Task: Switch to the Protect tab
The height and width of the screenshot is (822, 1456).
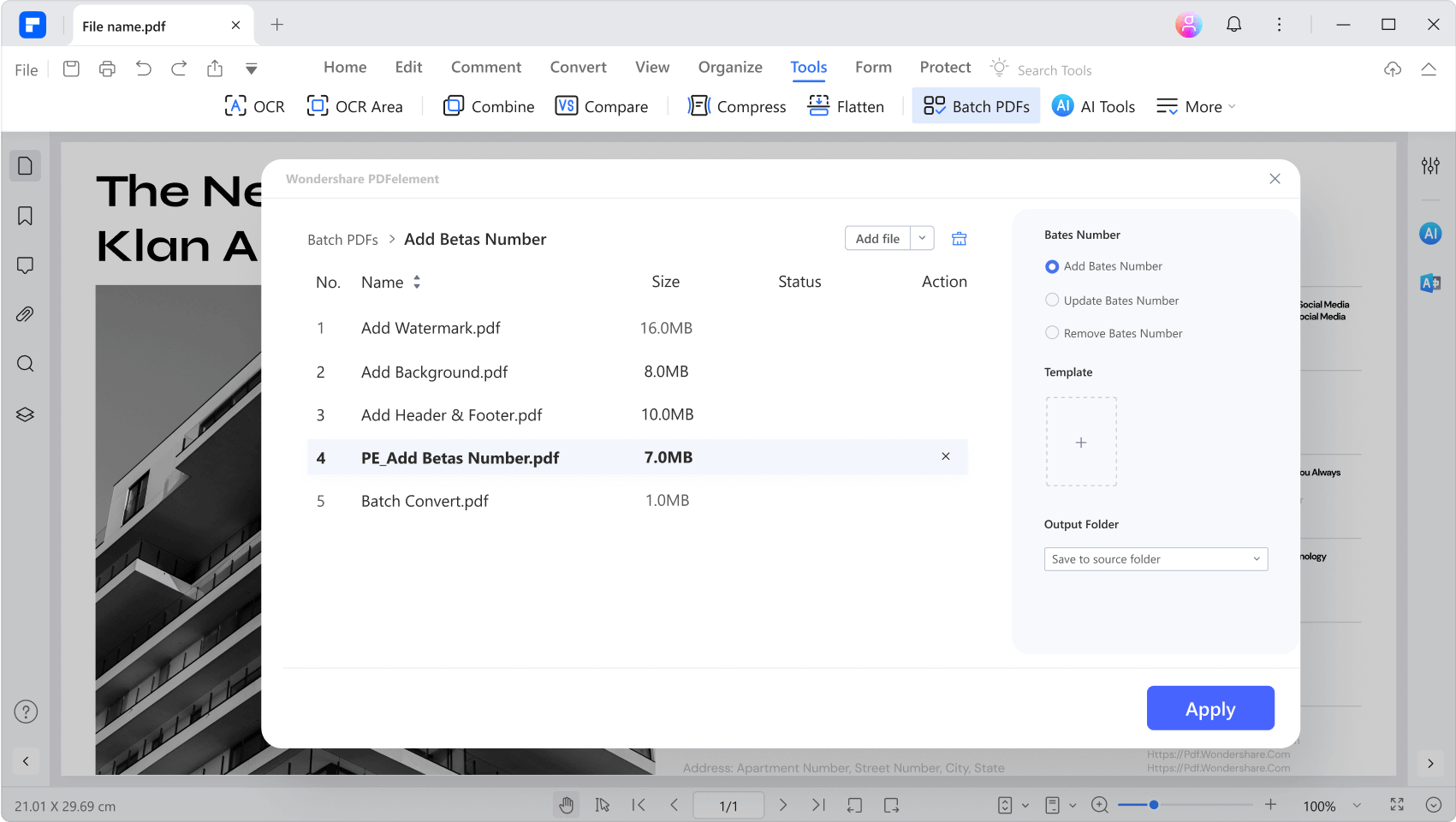Action: pyautogui.click(x=945, y=68)
